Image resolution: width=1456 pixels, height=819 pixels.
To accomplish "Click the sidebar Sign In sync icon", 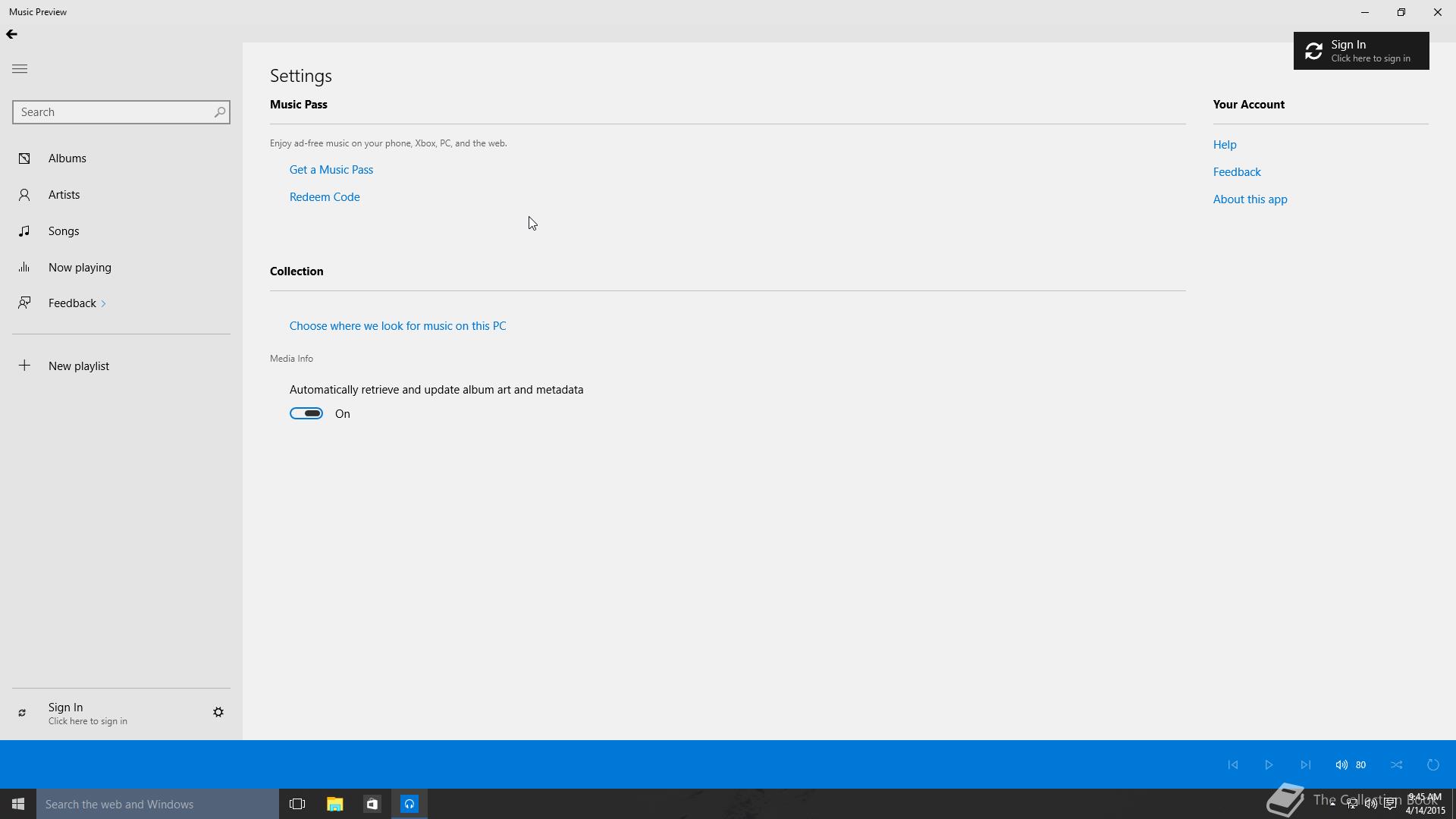I will (22, 713).
